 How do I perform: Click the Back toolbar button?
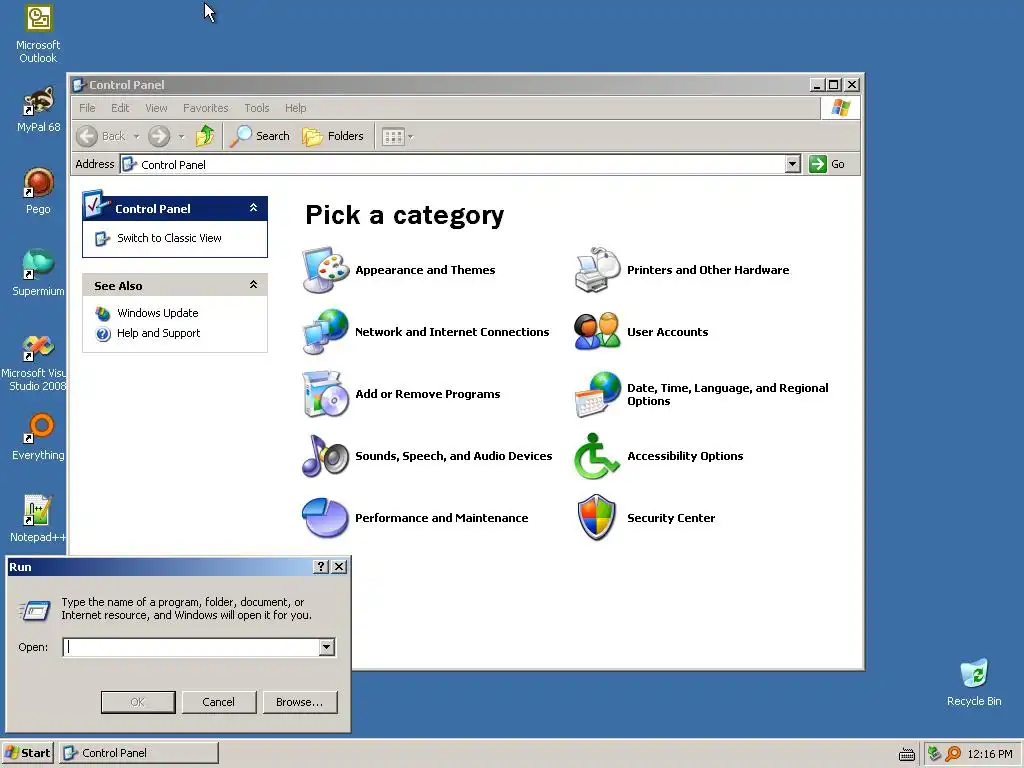pyautogui.click(x=101, y=136)
